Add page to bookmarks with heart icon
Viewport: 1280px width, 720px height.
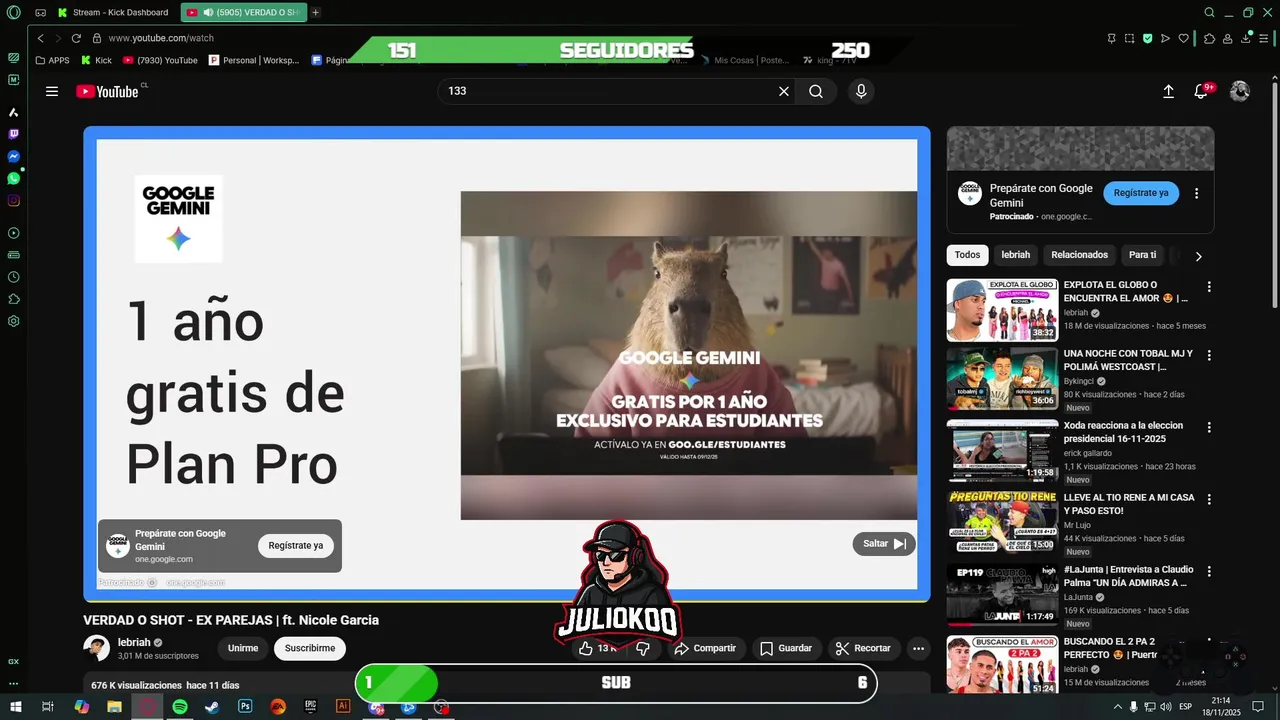[1184, 38]
